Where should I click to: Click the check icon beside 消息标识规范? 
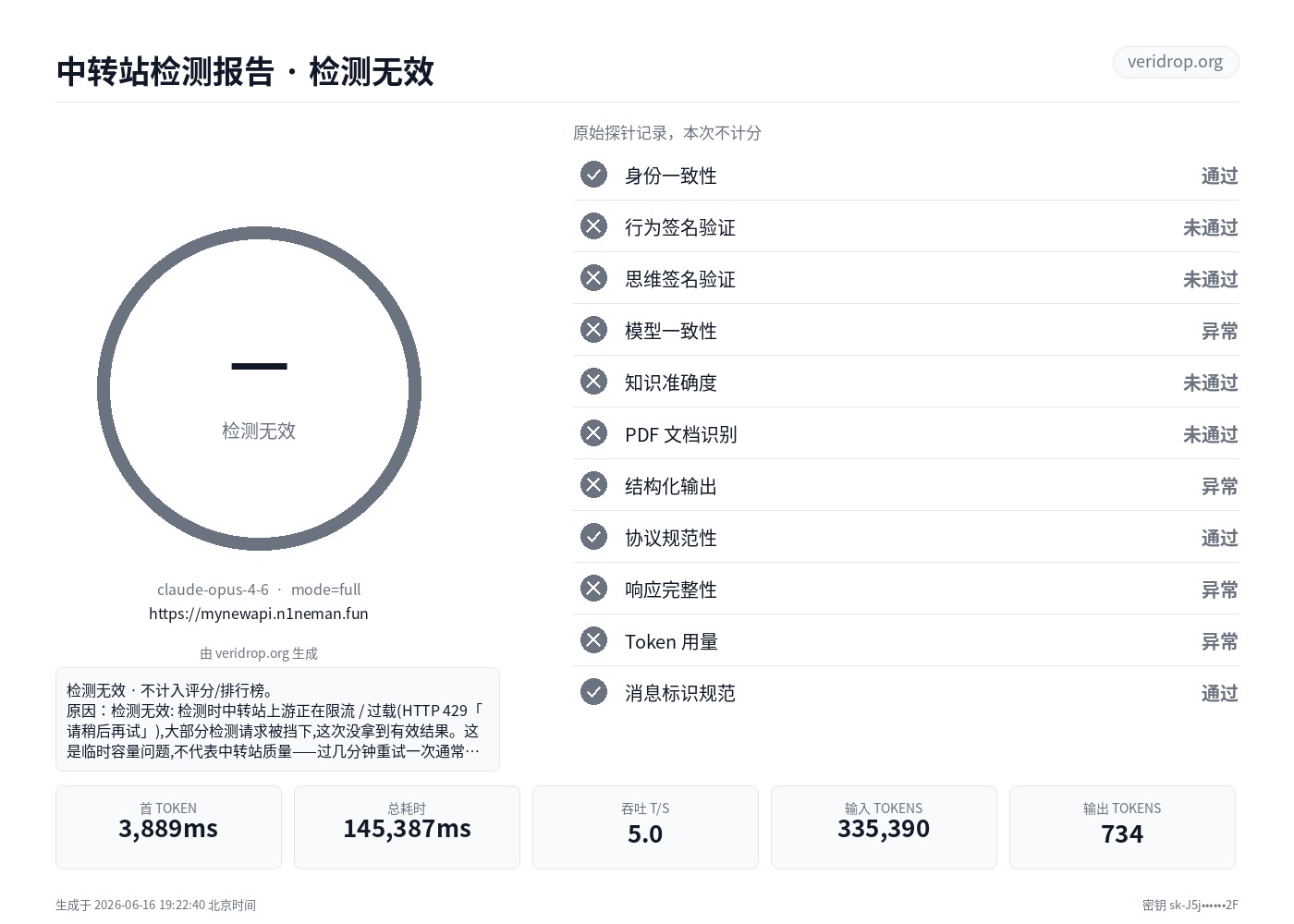pos(593,692)
